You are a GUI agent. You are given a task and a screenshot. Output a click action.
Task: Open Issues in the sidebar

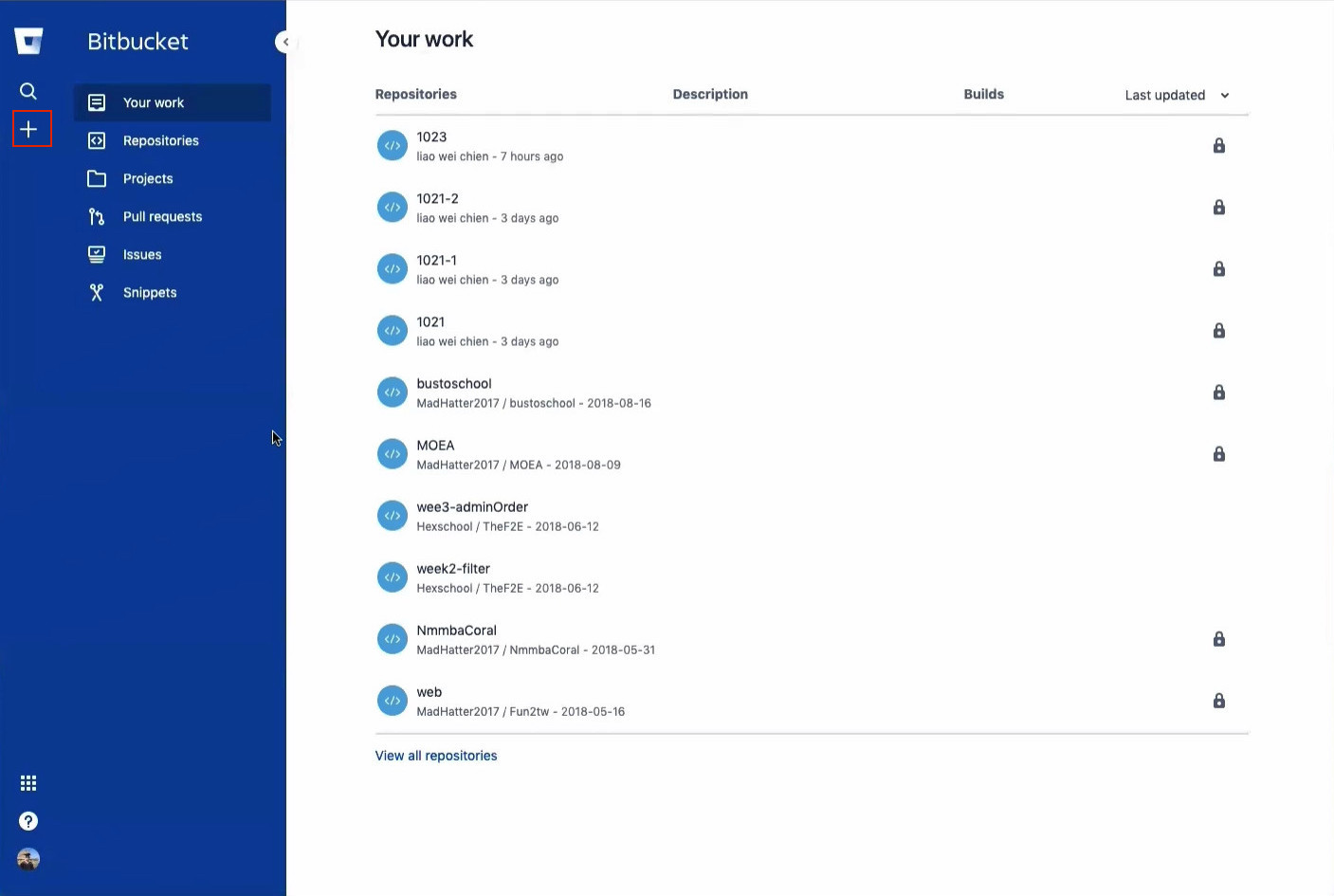coord(173,254)
